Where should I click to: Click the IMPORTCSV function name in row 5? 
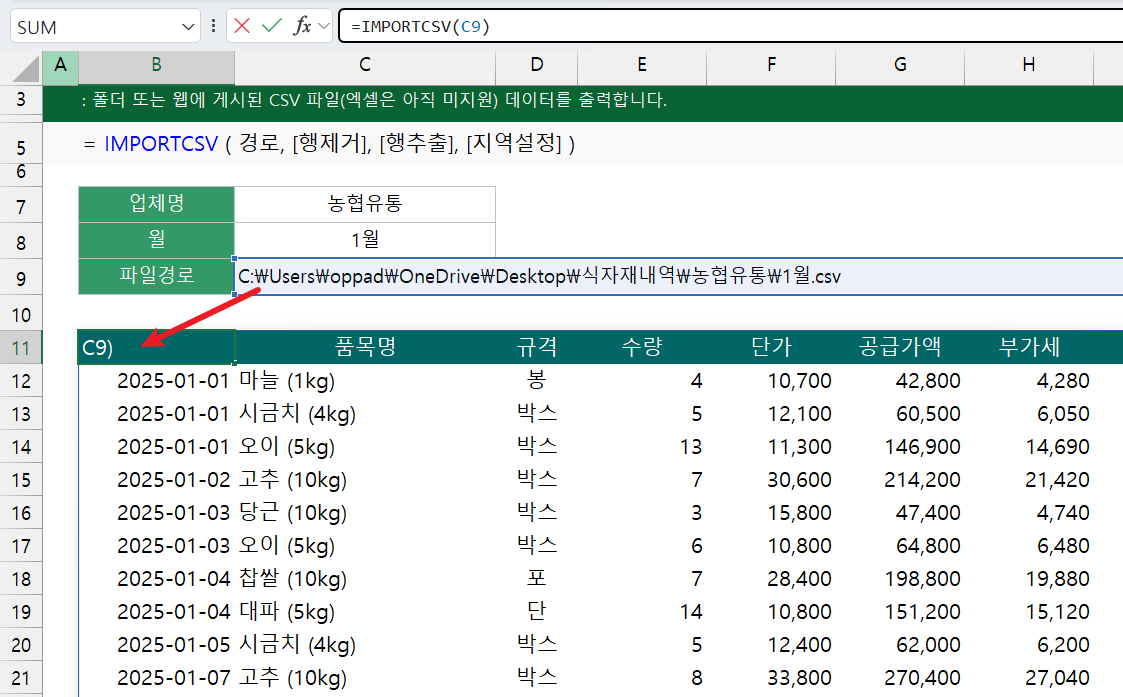click(x=161, y=144)
